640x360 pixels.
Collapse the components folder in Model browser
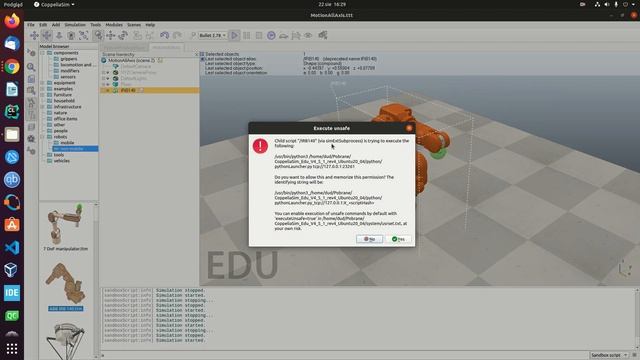click(x=42, y=53)
